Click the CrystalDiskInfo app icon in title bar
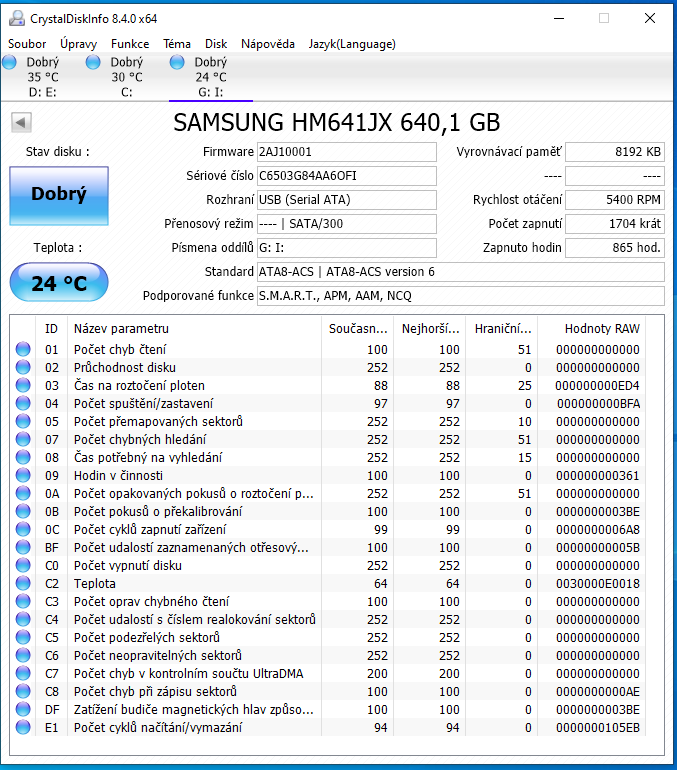 click(16, 18)
